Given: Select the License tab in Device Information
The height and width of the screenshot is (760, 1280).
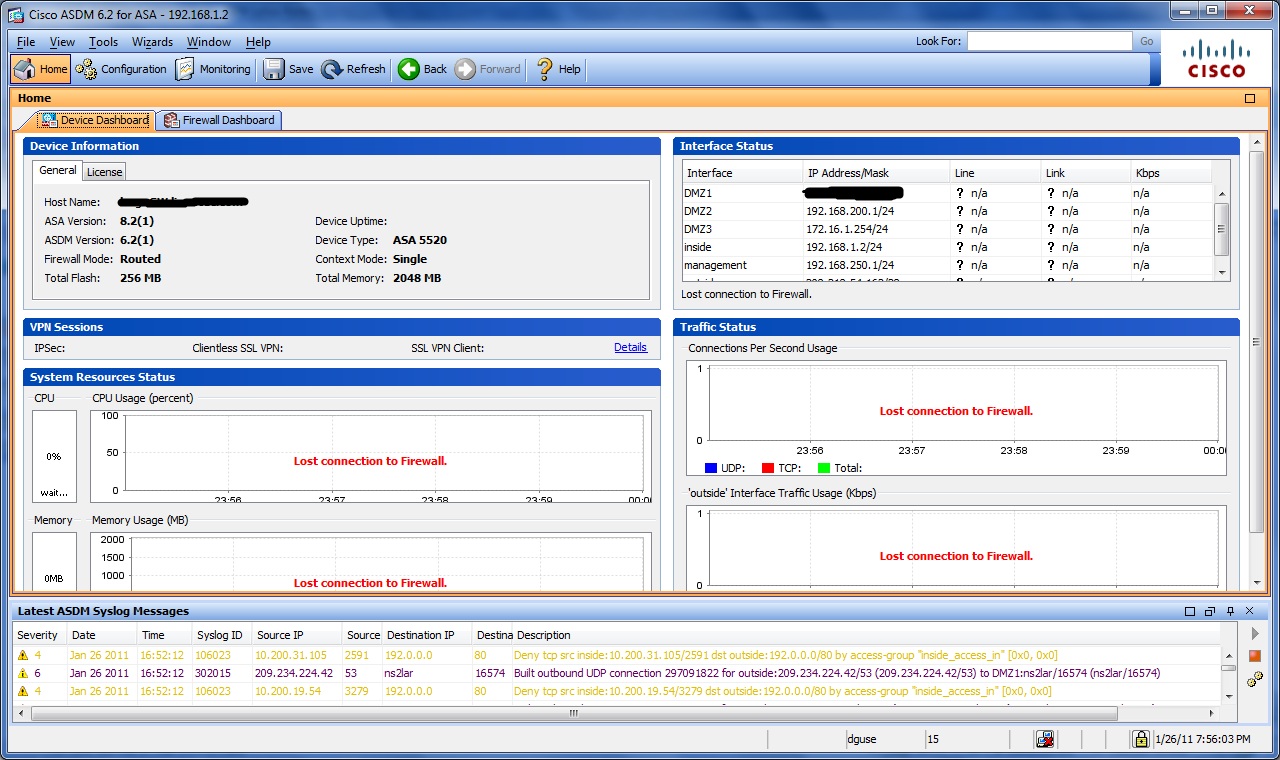Looking at the screenshot, I should click(104, 172).
